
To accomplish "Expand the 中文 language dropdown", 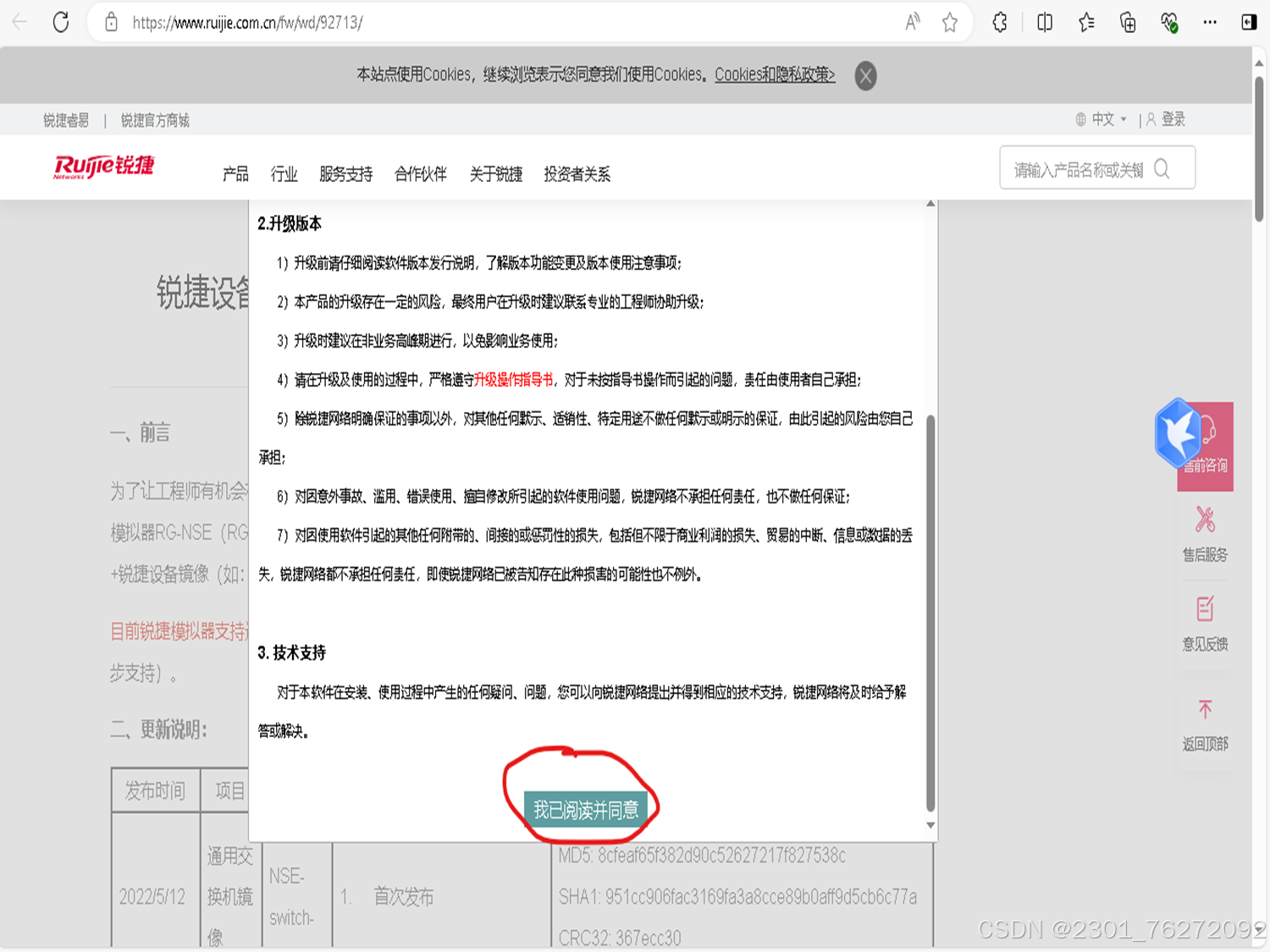I will coord(1102,119).
